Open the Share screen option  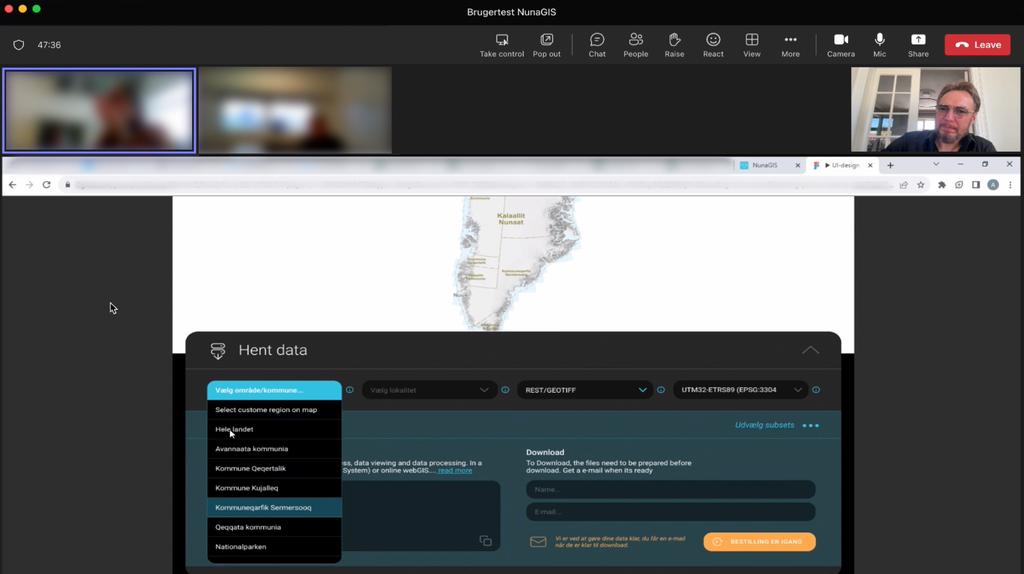click(918, 44)
